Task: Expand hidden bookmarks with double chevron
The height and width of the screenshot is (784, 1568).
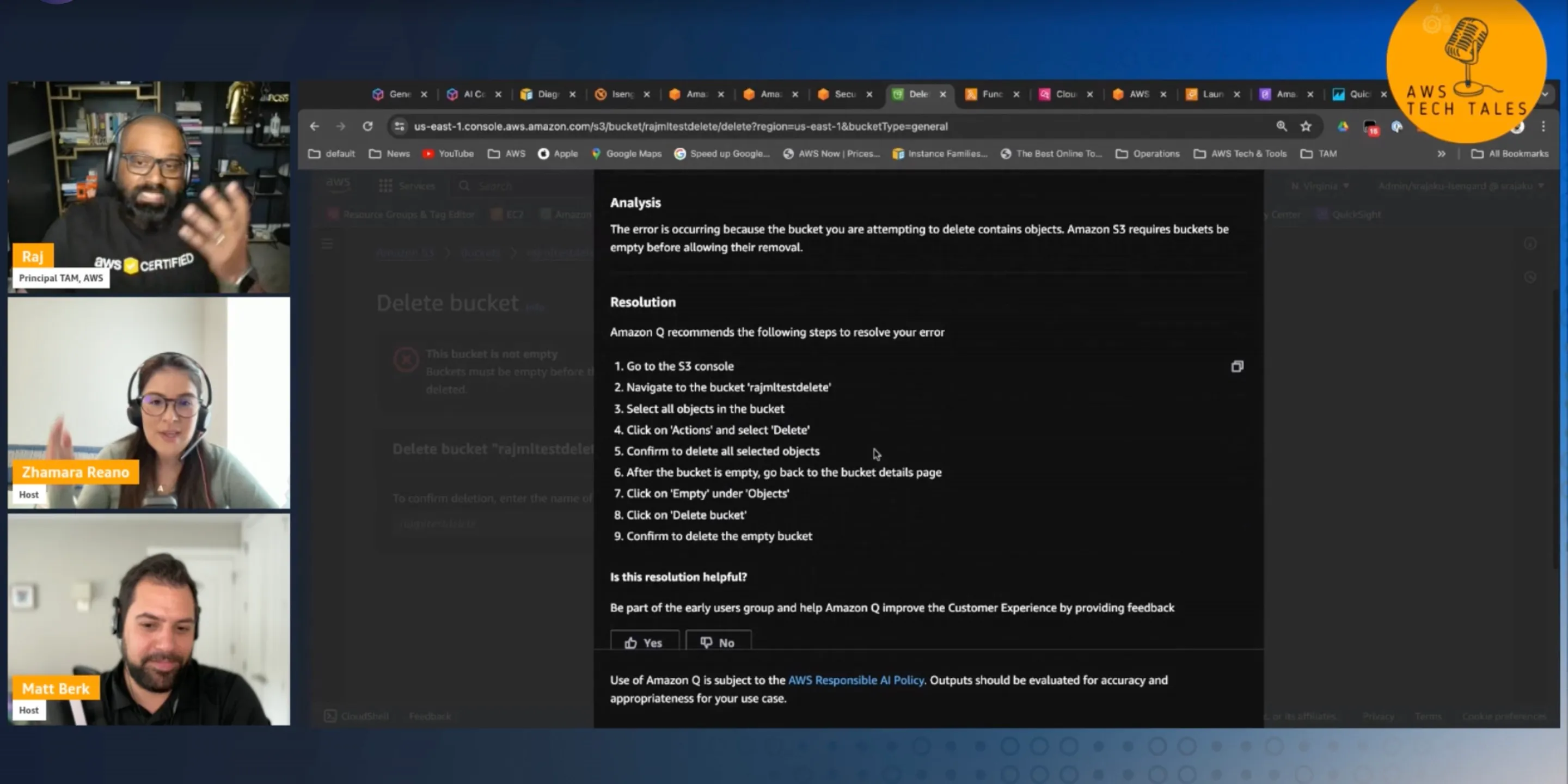Action: click(1441, 154)
